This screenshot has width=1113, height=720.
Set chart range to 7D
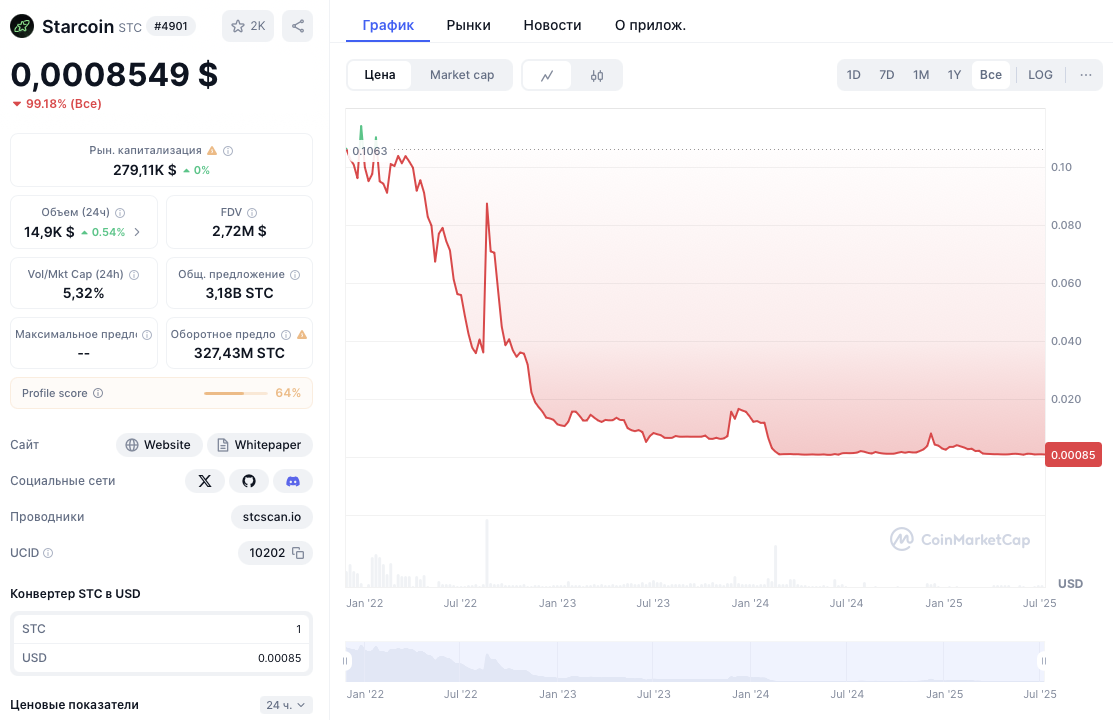pos(887,75)
